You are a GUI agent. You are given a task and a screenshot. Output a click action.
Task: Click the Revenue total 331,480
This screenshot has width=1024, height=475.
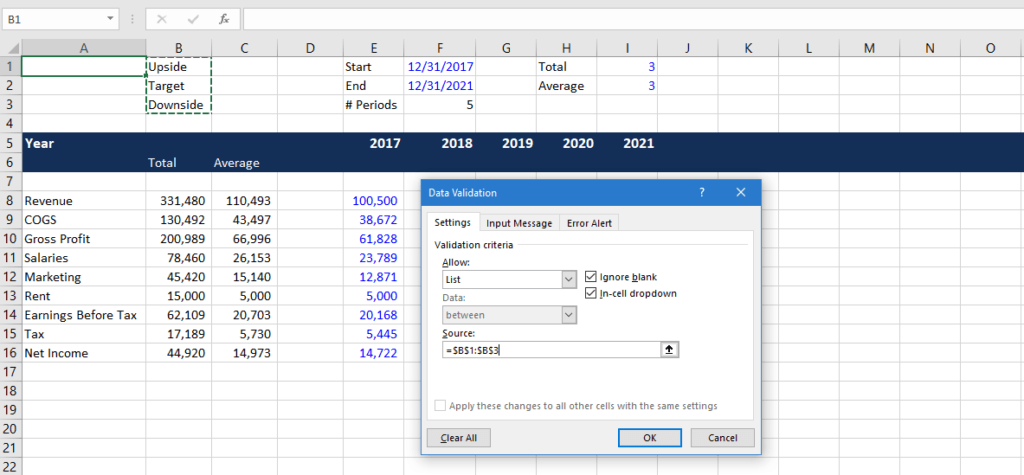tap(178, 201)
